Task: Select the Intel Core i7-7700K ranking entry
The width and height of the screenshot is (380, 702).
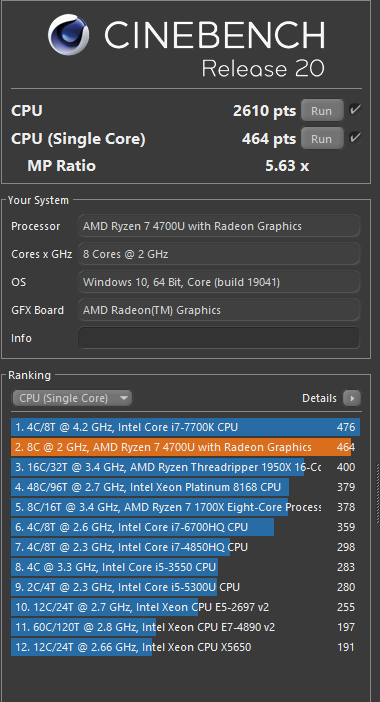Action: coord(185,427)
